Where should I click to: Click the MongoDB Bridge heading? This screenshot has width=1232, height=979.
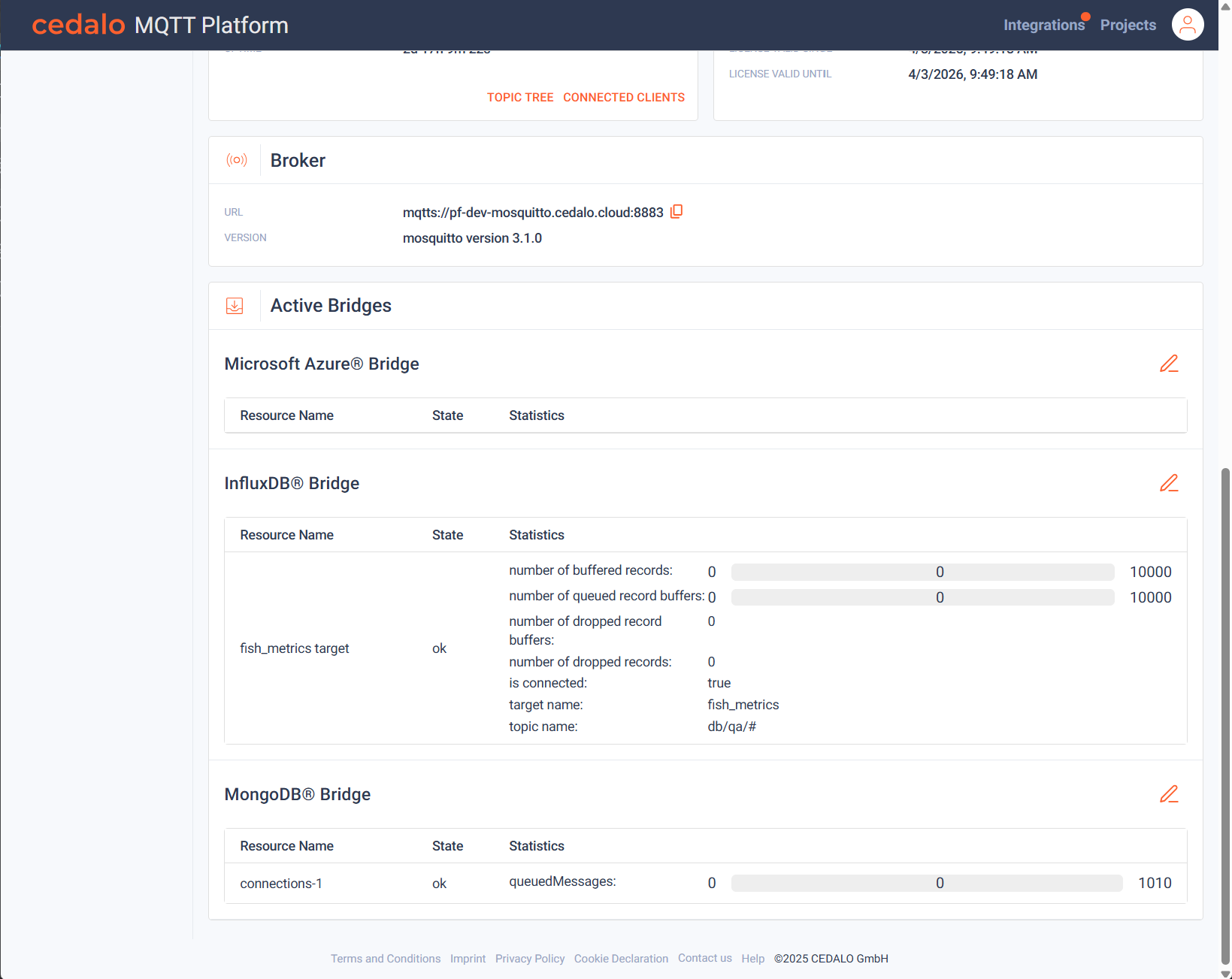click(298, 794)
